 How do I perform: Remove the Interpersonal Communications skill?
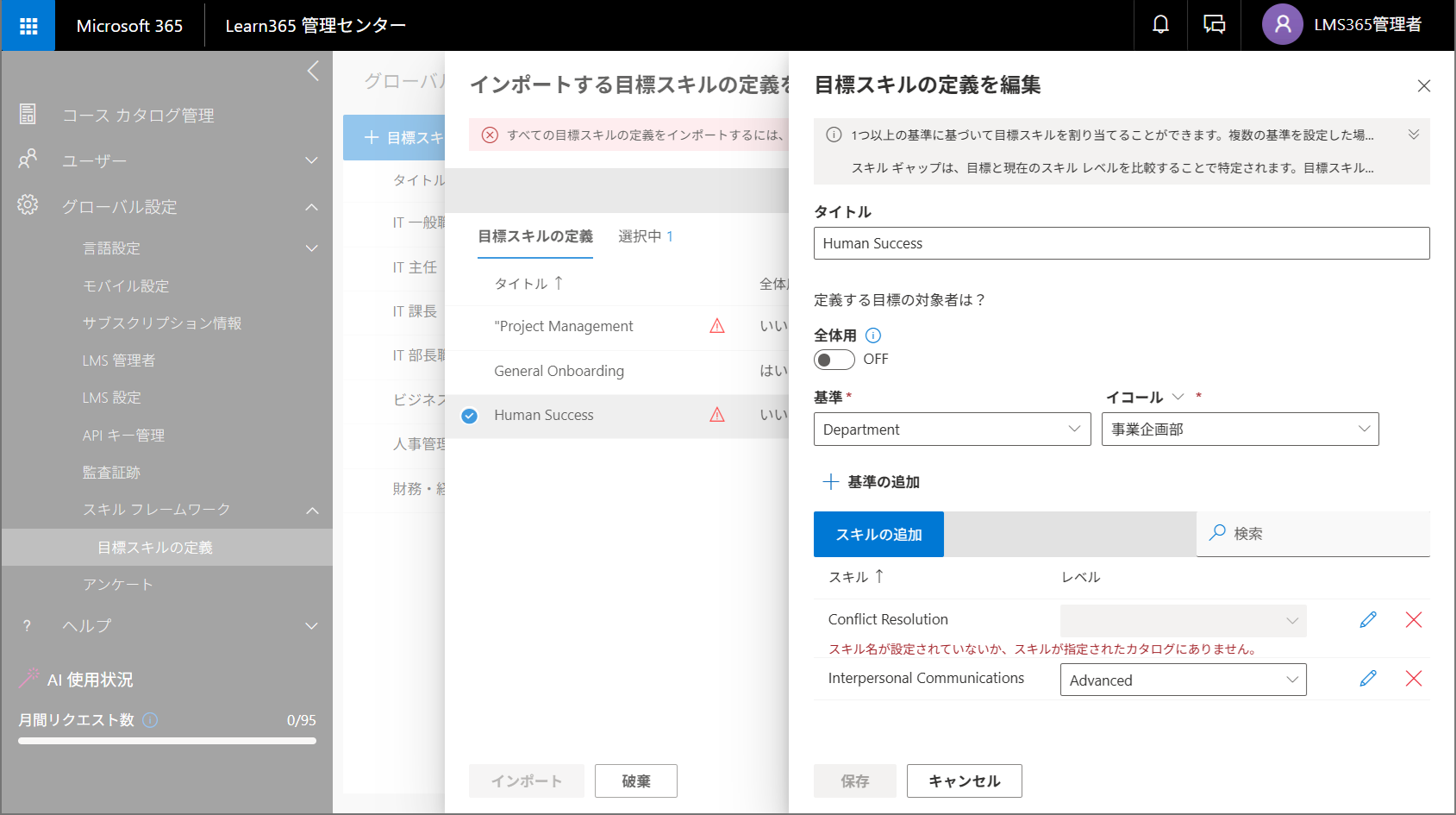(x=1414, y=679)
